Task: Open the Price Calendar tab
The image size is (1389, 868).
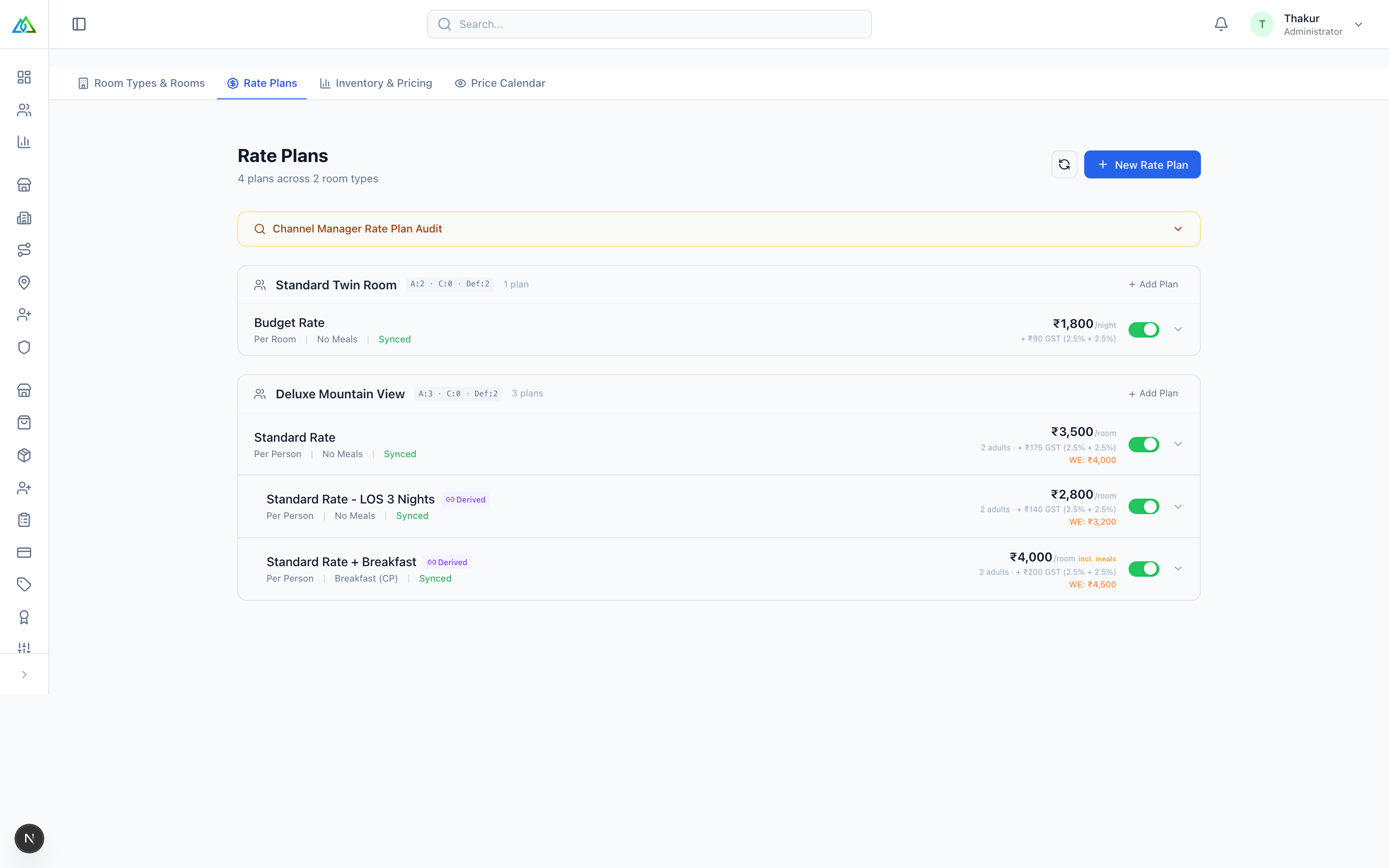Action: (x=500, y=83)
